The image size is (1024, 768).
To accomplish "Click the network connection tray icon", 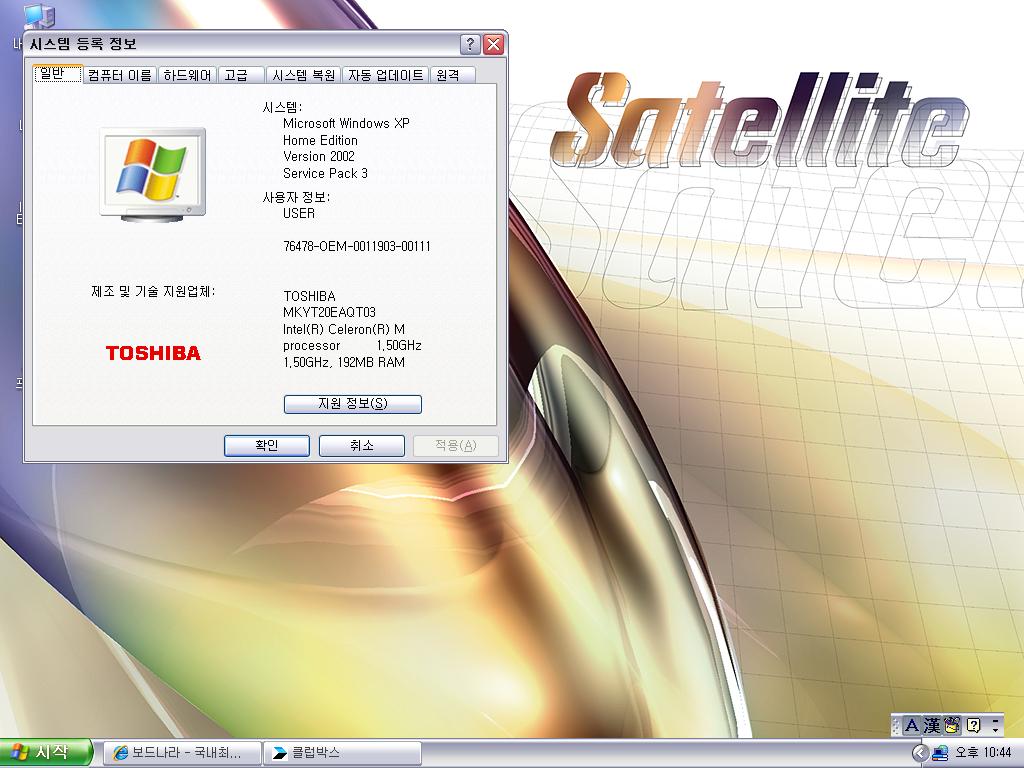I will pos(940,753).
